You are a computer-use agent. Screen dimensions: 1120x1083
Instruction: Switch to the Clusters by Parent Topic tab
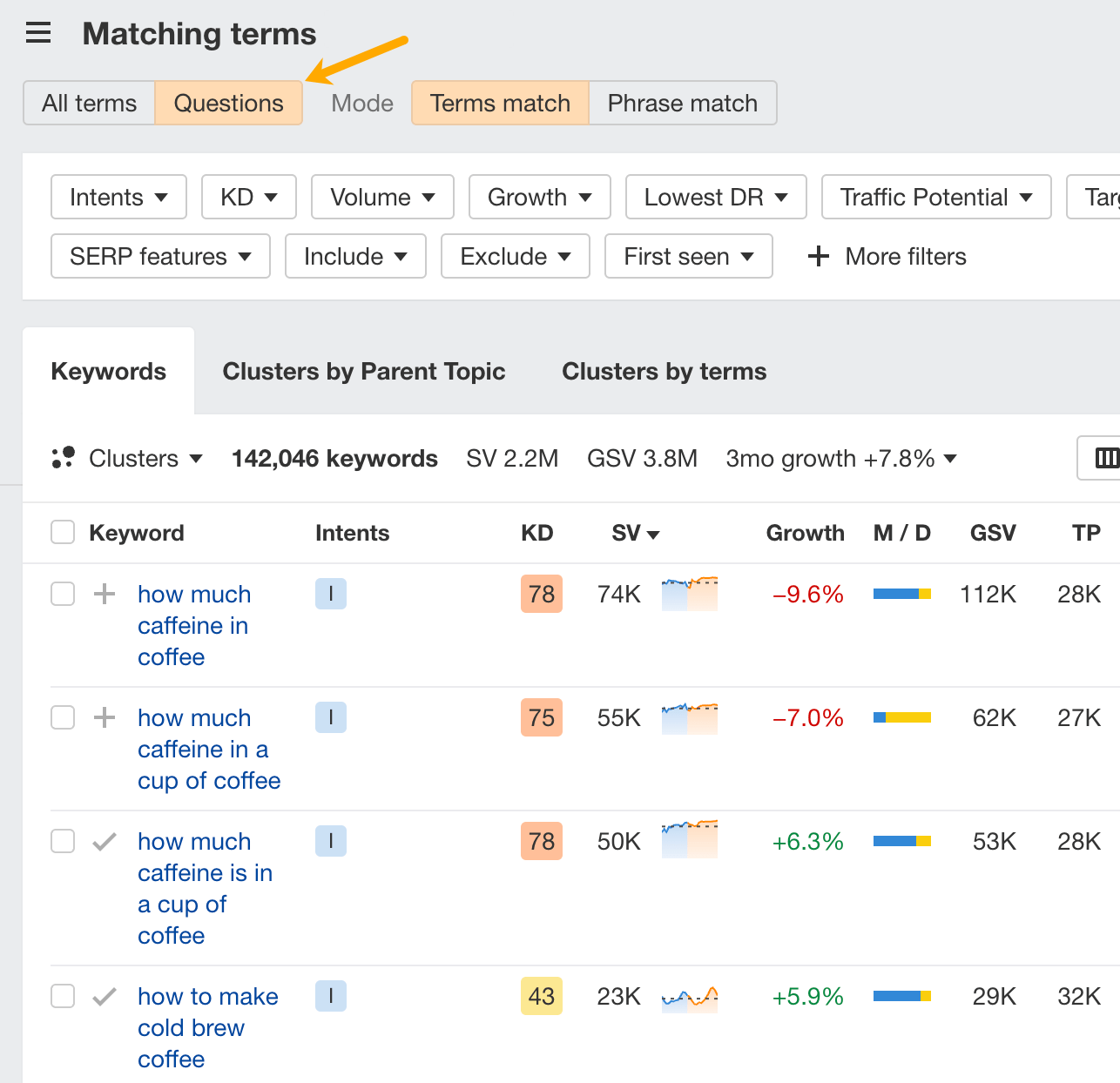[x=364, y=371]
